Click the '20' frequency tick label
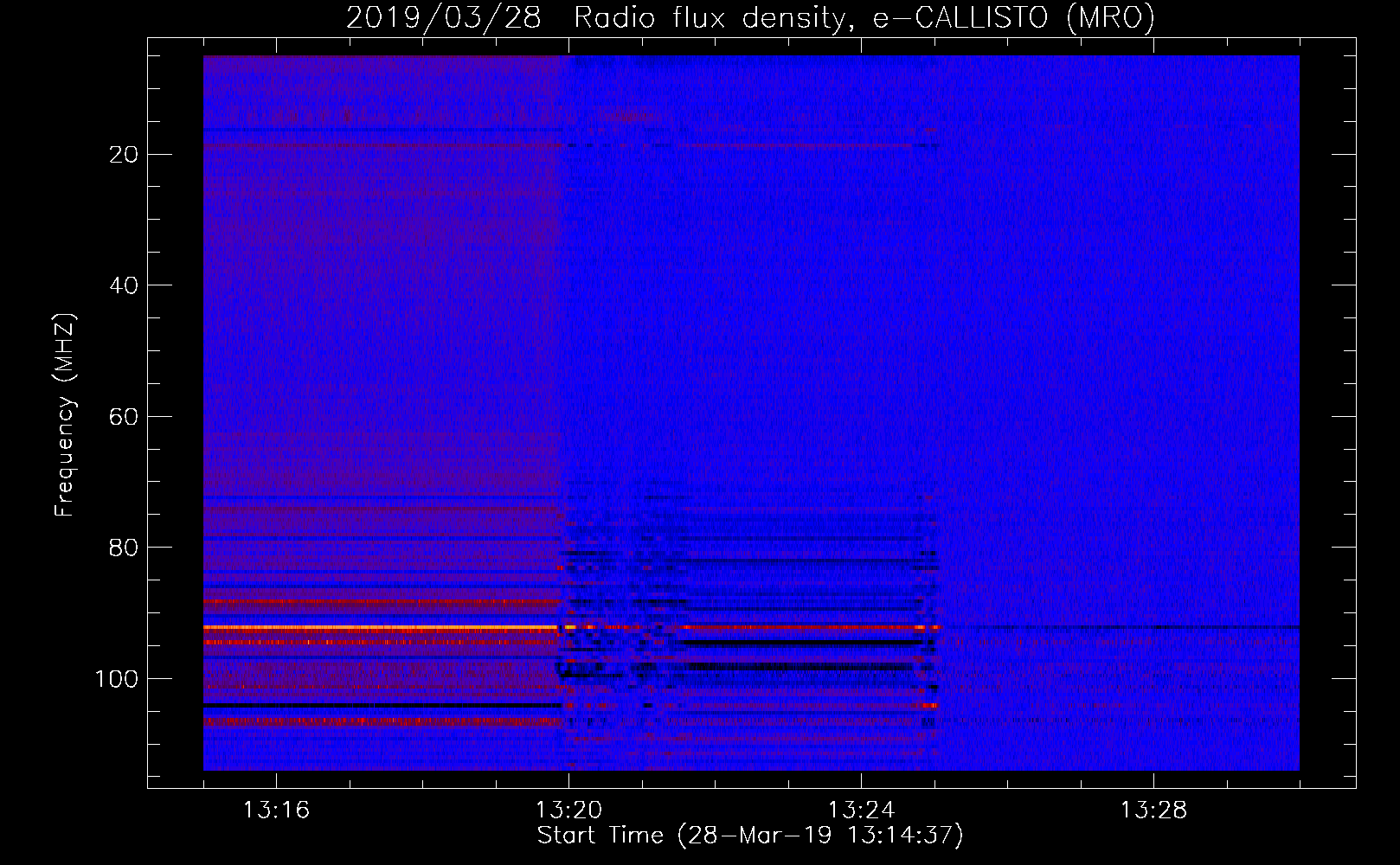Screen dimensions: 1400x865 (x=125, y=155)
